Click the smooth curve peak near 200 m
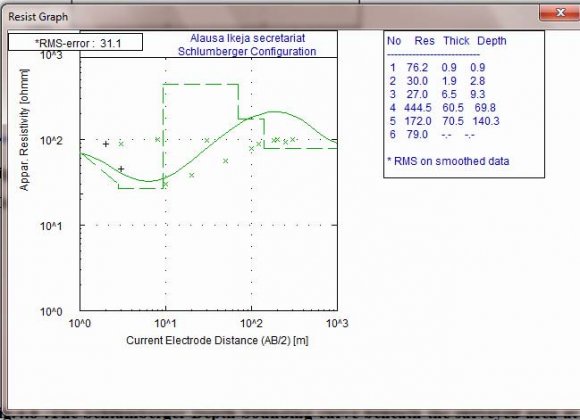This screenshot has height=420, width=580. coord(275,112)
